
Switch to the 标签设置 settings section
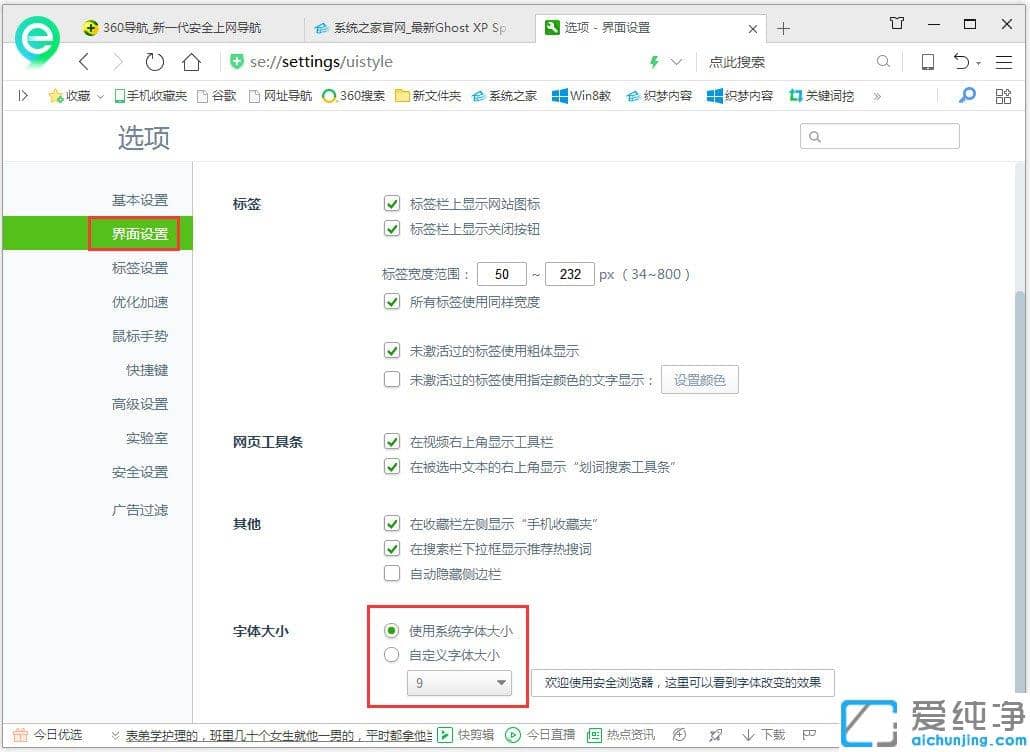coord(141,268)
